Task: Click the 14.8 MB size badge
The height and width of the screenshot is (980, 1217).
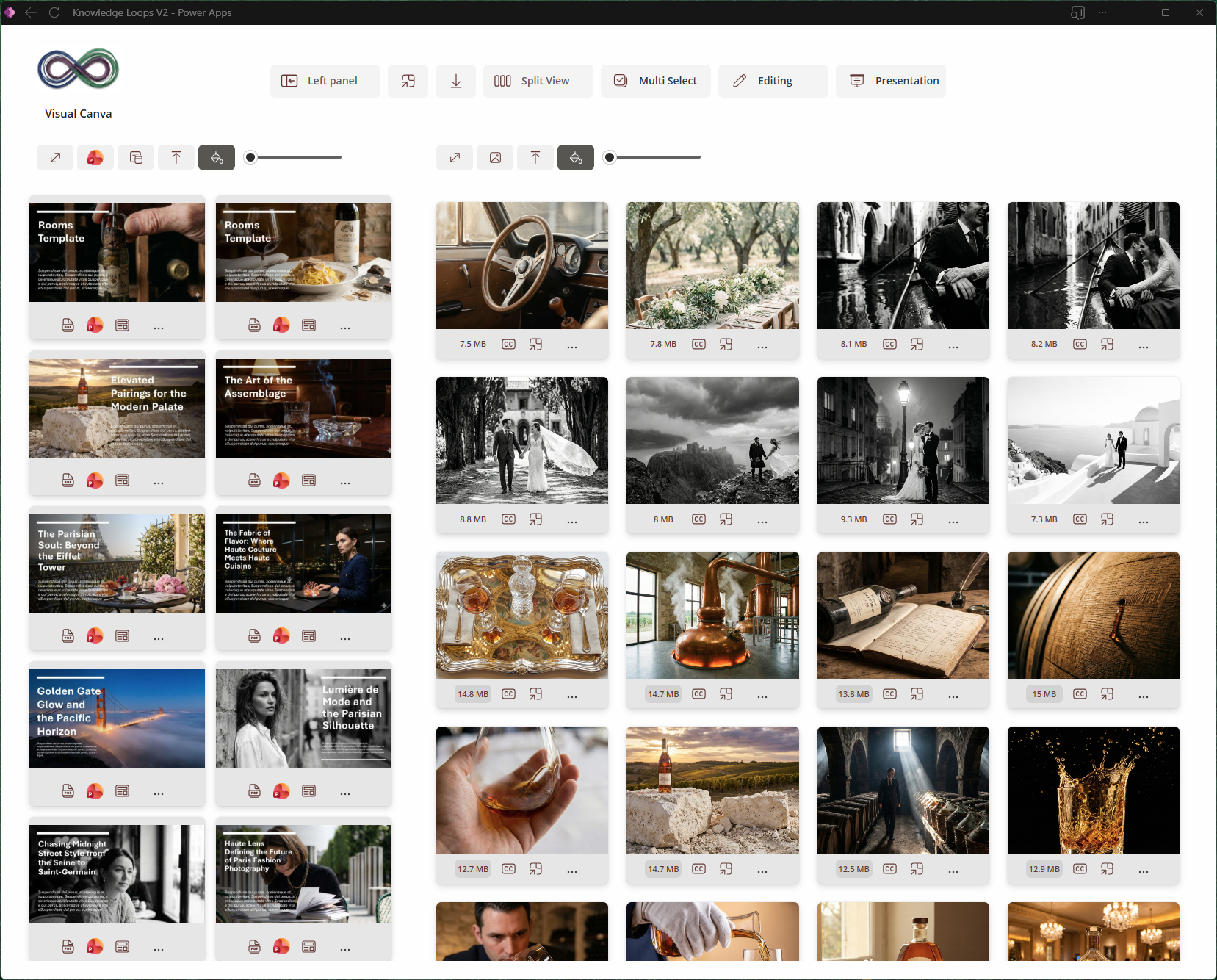Action: coord(473,694)
